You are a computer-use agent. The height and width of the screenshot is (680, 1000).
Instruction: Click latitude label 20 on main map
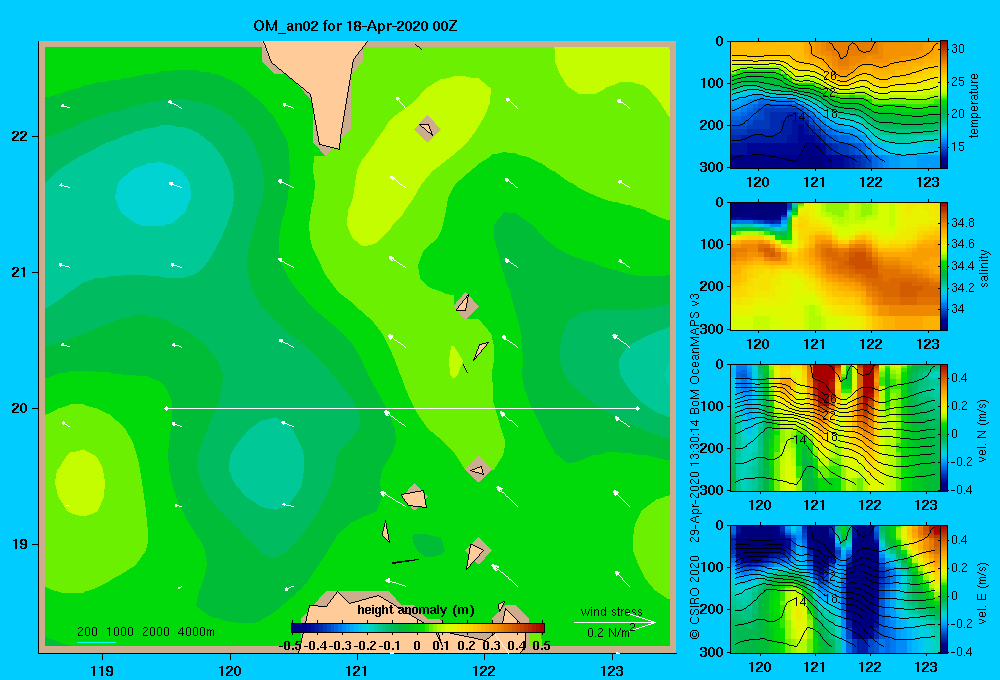(x=19, y=408)
